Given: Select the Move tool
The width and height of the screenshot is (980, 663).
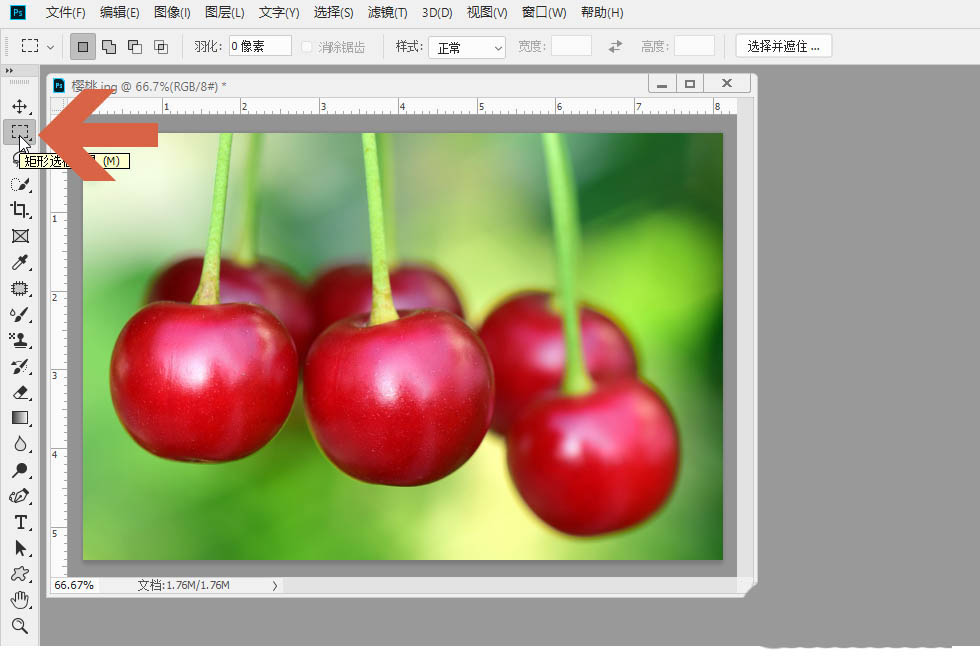Looking at the screenshot, I should click(19, 106).
